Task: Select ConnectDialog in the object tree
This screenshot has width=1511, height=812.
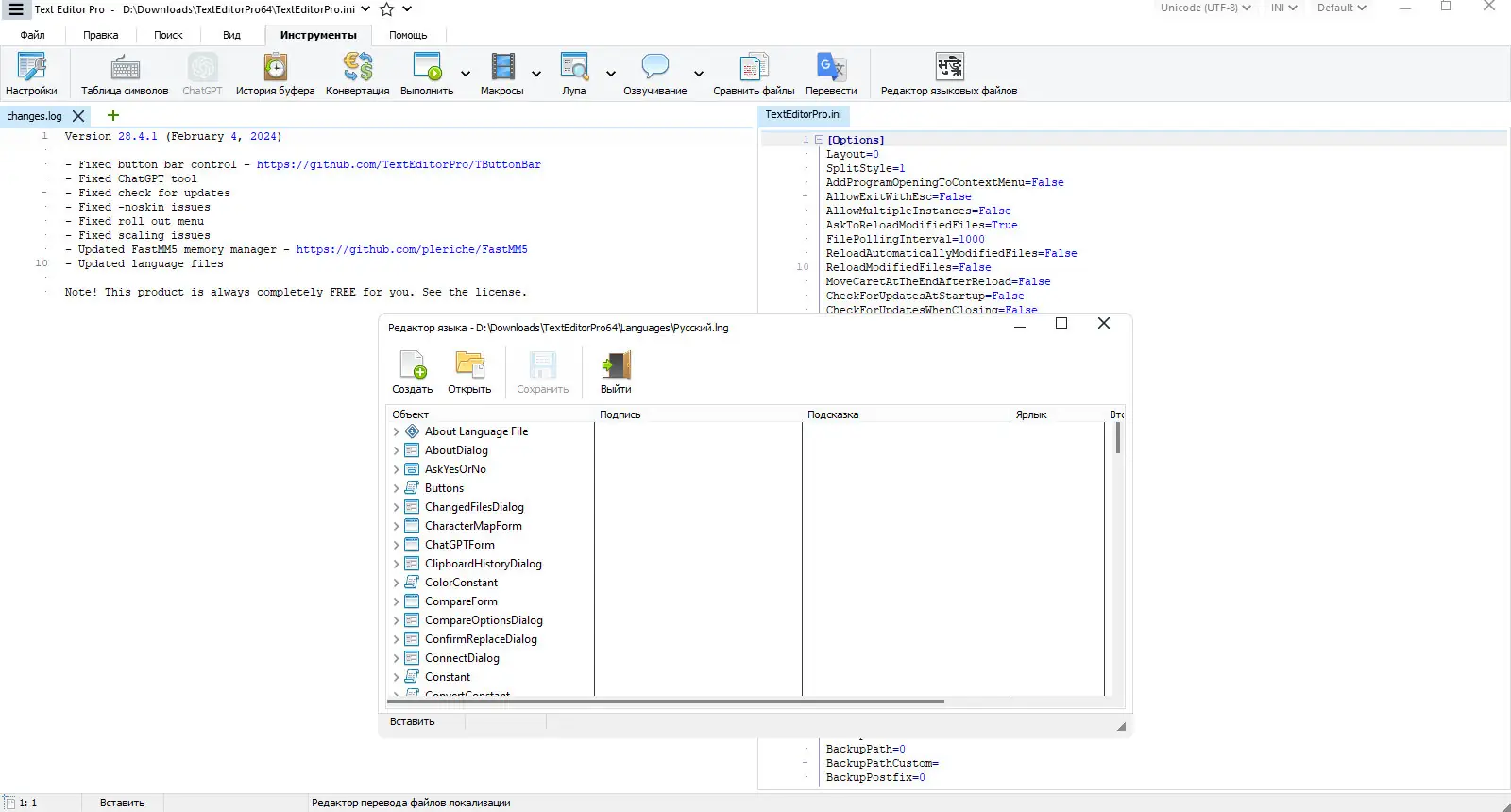Action: pyautogui.click(x=462, y=658)
